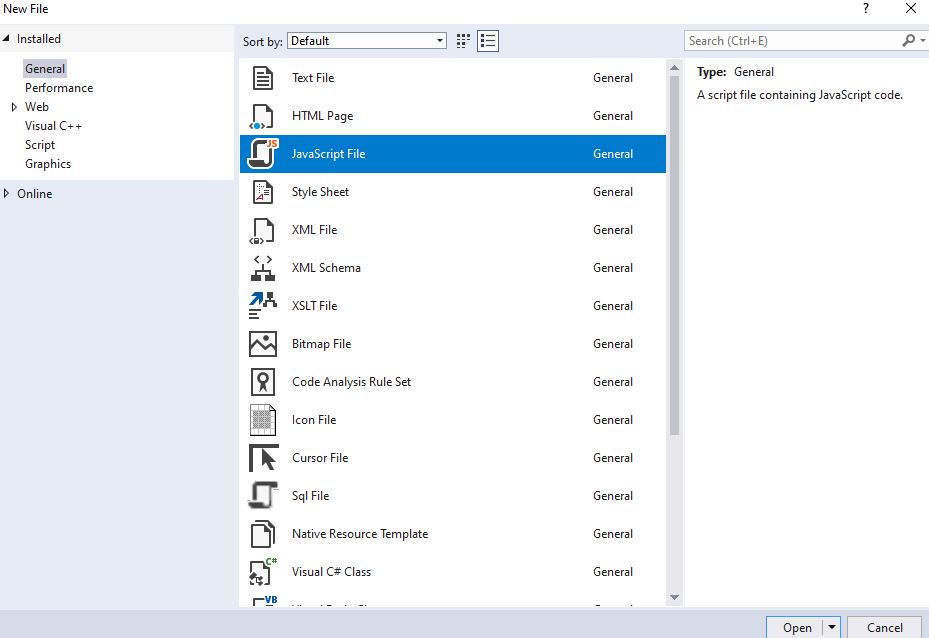Click the XML File template icon
The width and height of the screenshot is (929, 638).
pos(262,230)
